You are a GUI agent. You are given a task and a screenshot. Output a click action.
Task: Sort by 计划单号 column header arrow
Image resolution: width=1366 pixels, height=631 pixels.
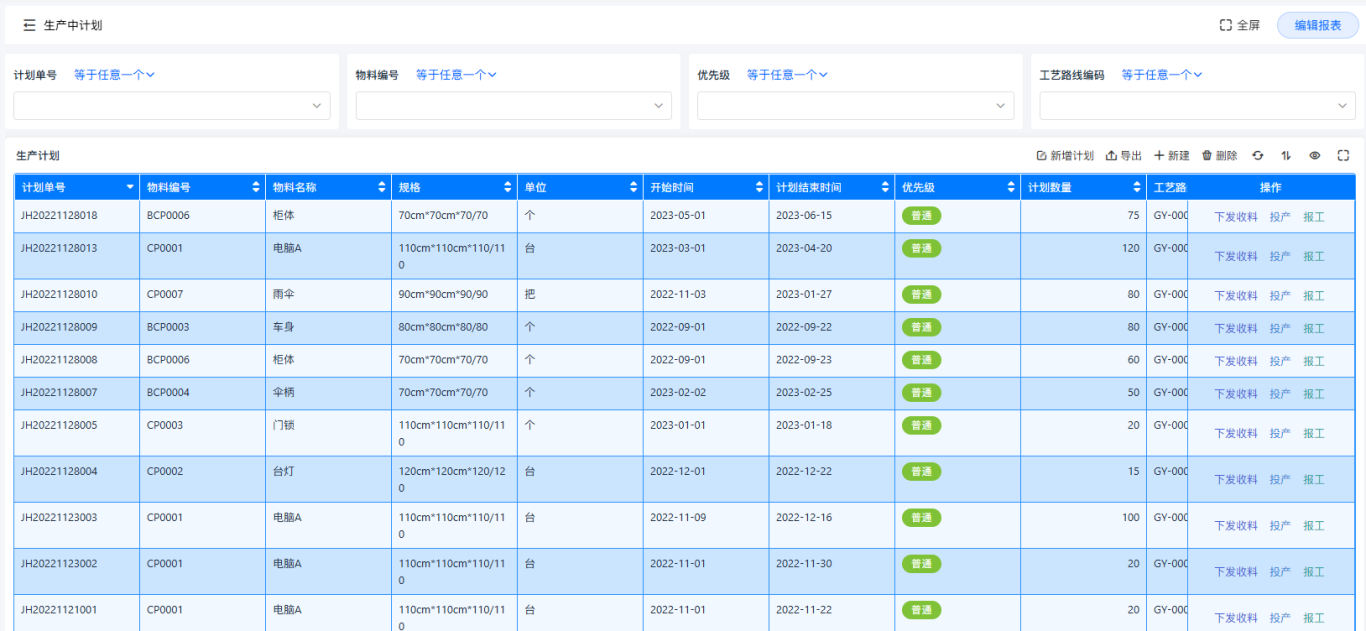pyautogui.click(x=130, y=188)
